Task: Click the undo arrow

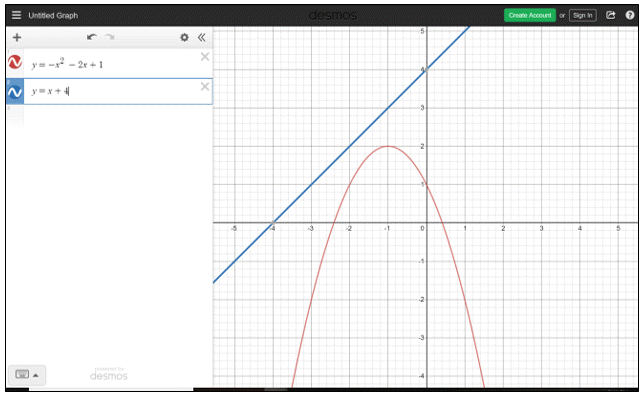Action: tap(91, 37)
